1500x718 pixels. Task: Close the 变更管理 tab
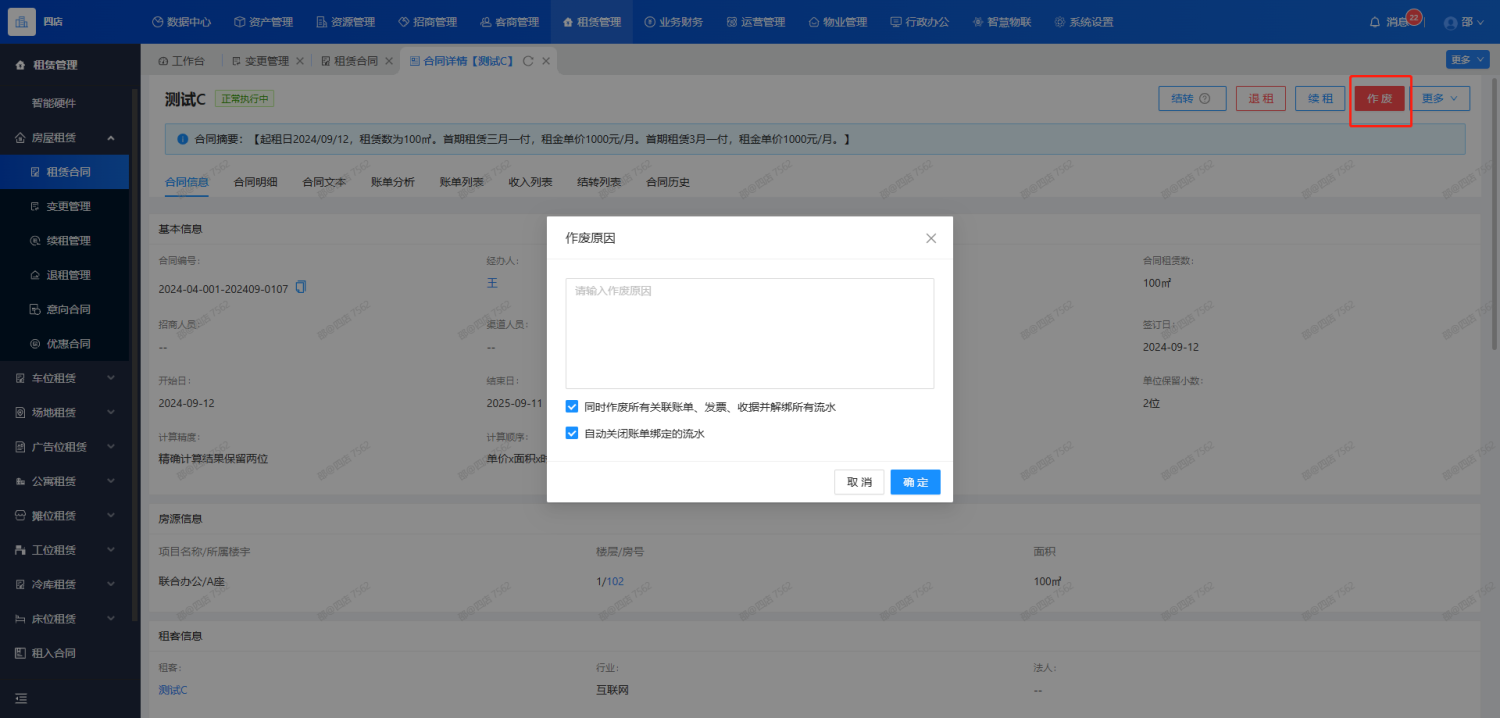point(300,61)
